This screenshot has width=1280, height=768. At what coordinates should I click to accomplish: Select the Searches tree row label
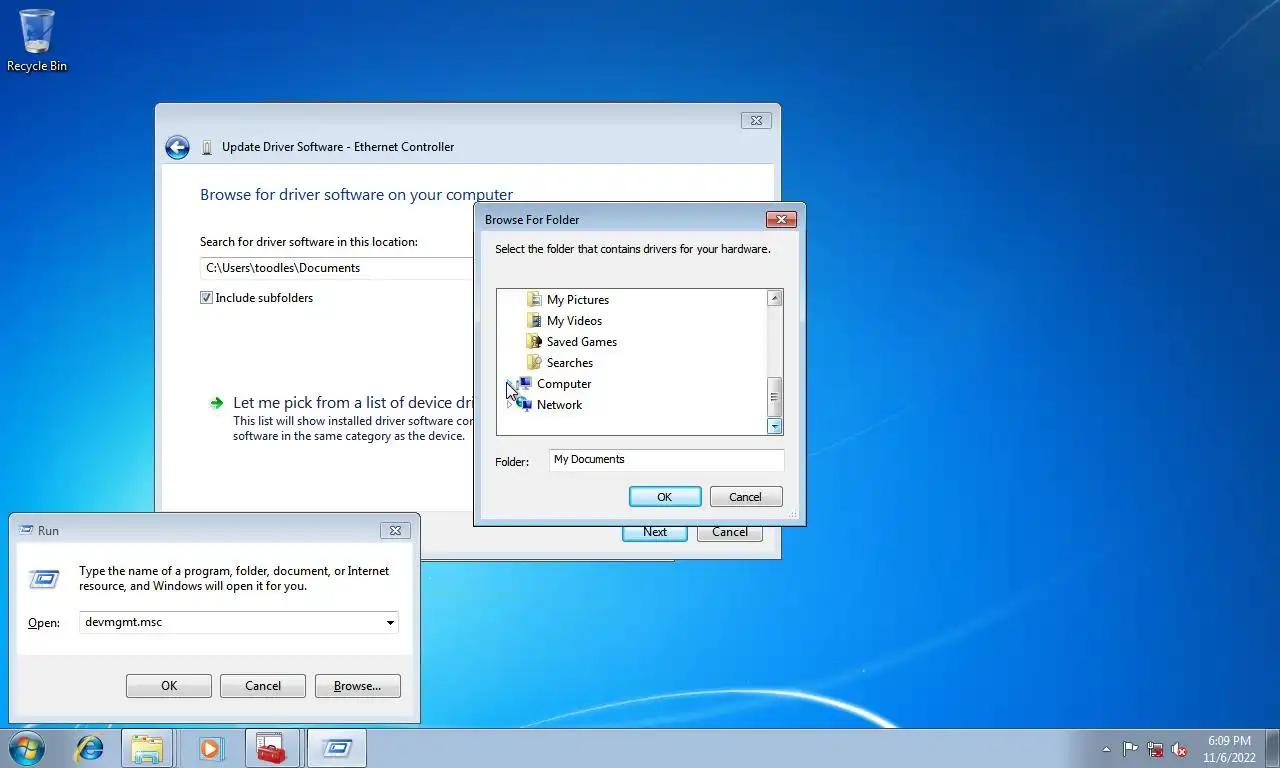pyautogui.click(x=570, y=363)
